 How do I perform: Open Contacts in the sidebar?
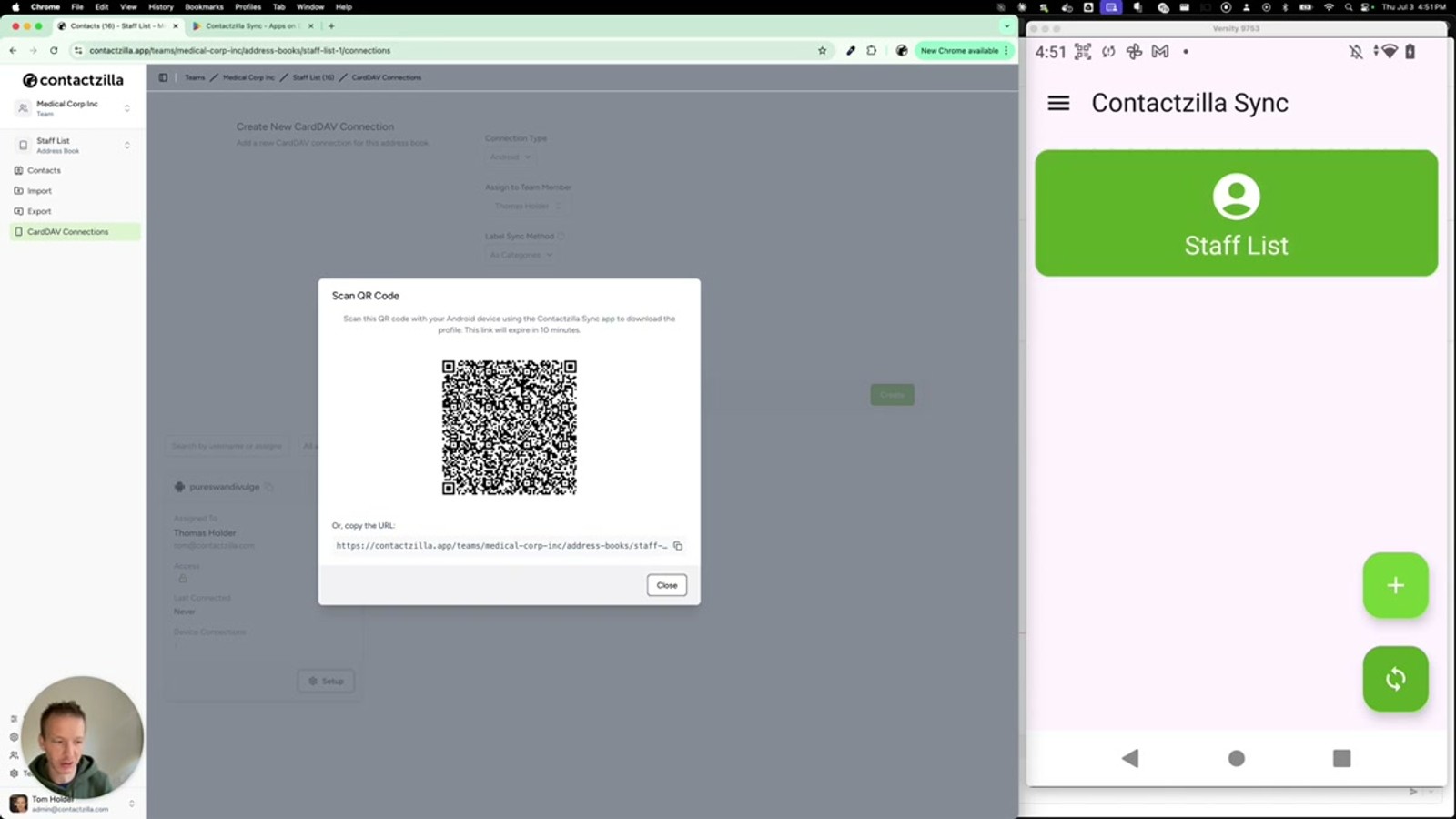point(73,170)
